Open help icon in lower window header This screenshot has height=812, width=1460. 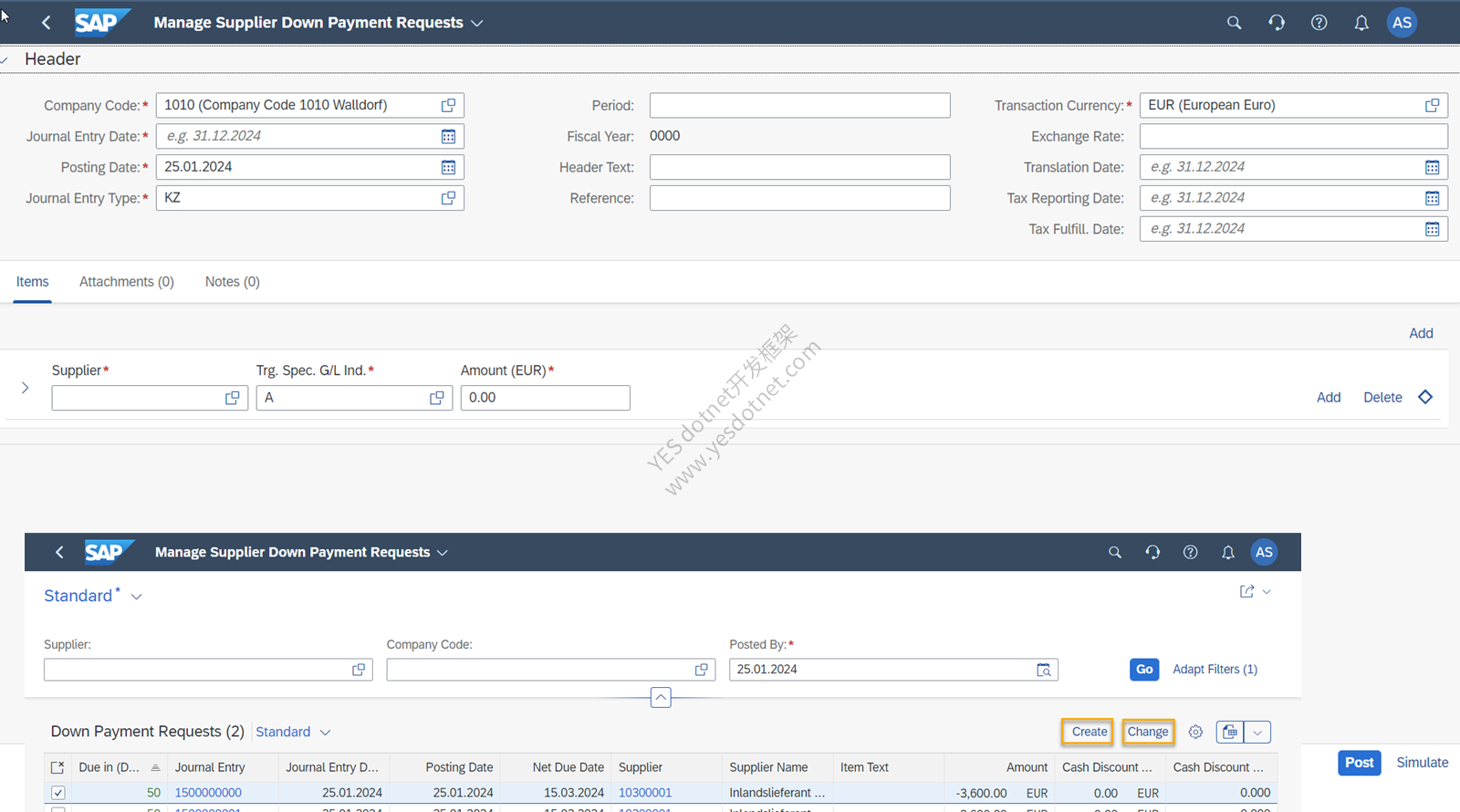(x=1190, y=552)
